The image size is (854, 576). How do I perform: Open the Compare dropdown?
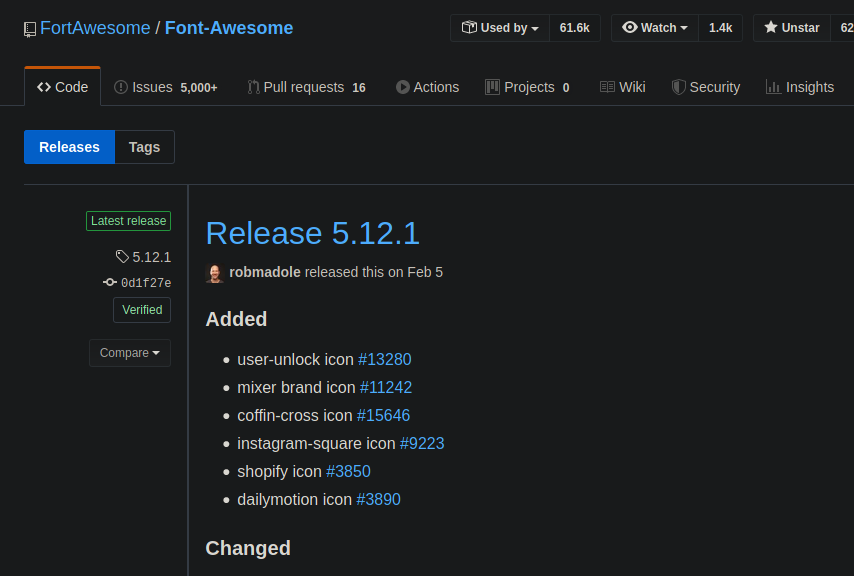tap(129, 352)
